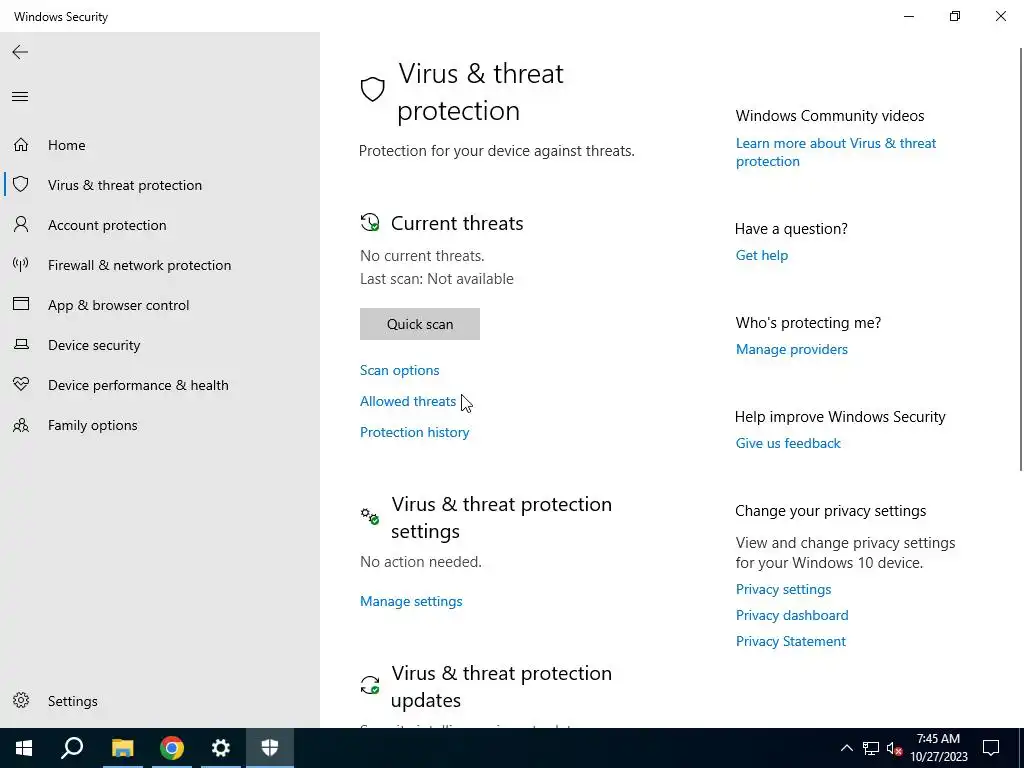Click the back arrow icon
The height and width of the screenshot is (768, 1024).
coord(20,52)
